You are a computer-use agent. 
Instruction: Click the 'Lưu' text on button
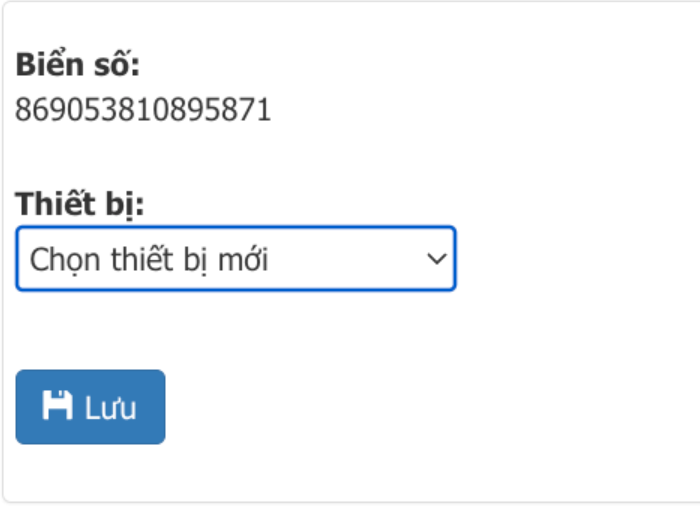click(110, 408)
